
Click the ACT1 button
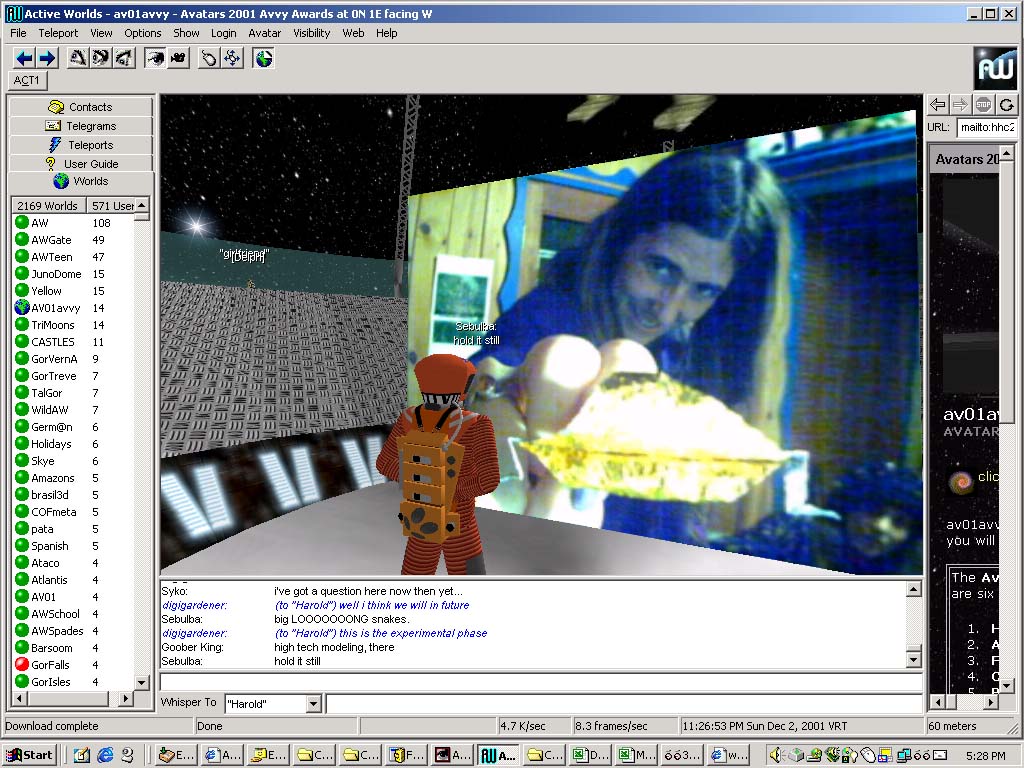point(27,80)
